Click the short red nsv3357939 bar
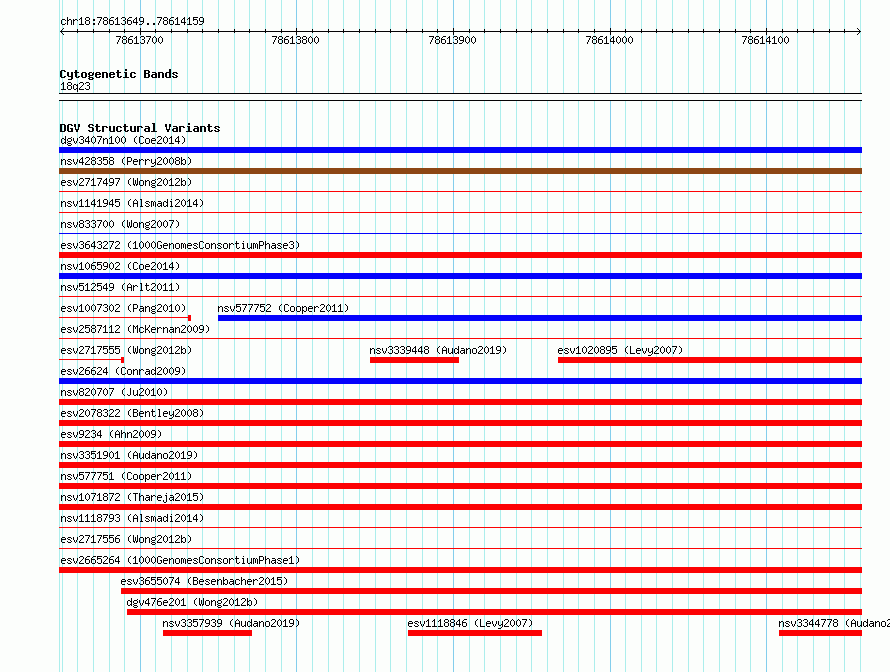 pos(207,633)
